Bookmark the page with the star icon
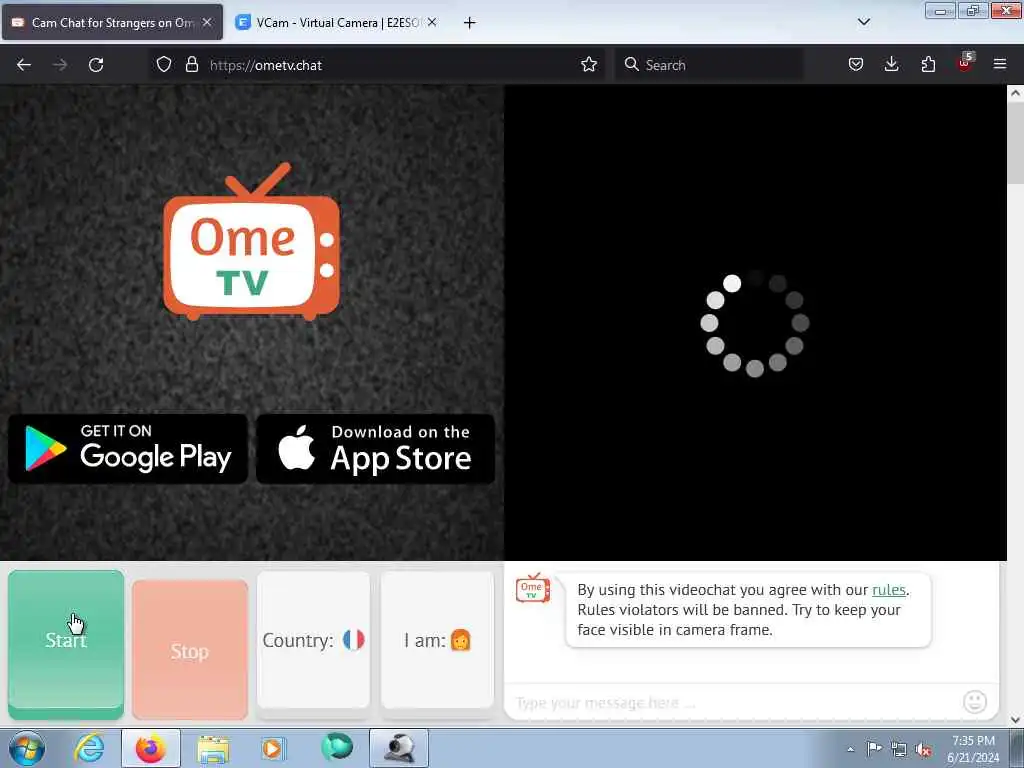 [x=589, y=65]
